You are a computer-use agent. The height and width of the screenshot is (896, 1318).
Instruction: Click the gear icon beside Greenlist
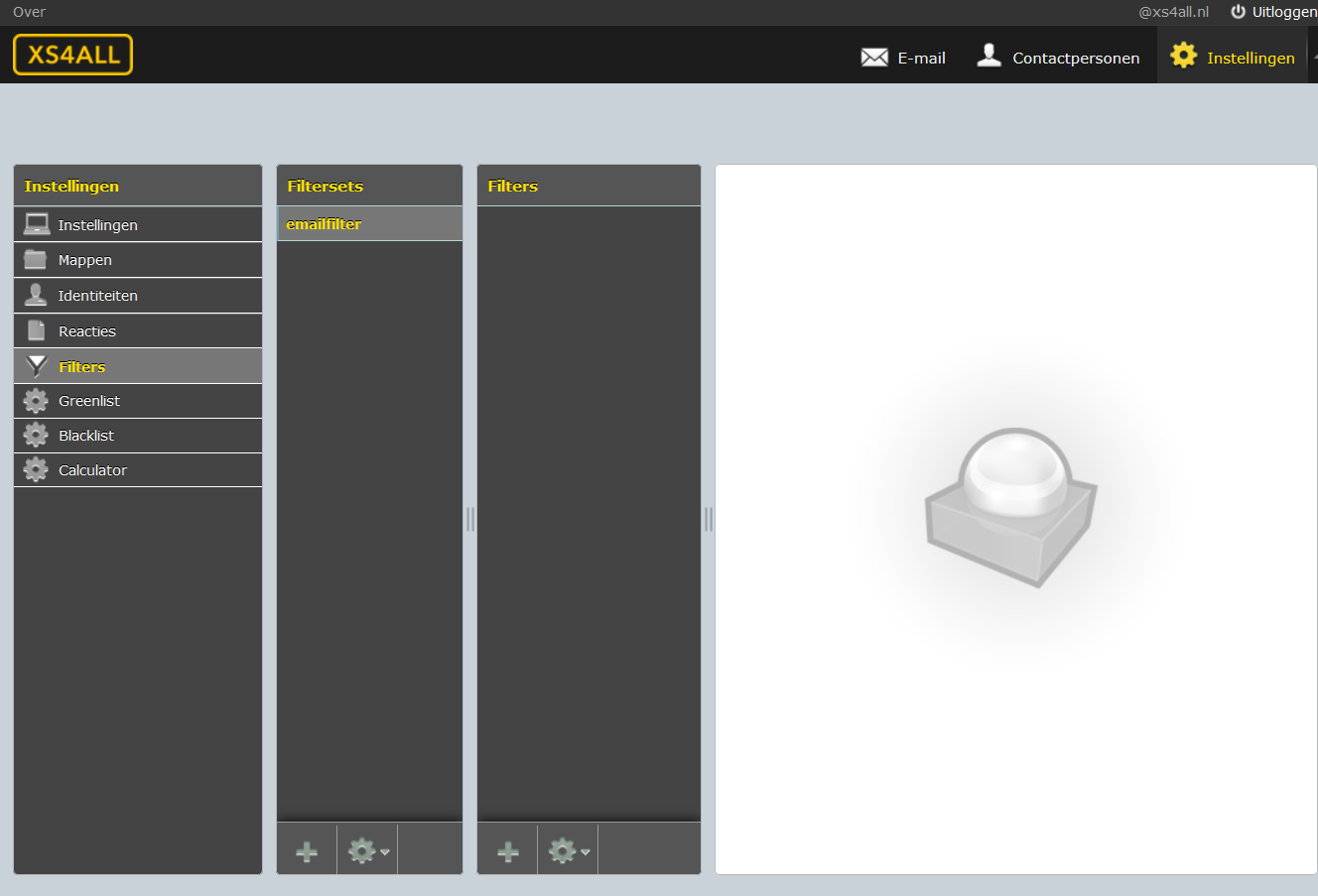[36, 401]
